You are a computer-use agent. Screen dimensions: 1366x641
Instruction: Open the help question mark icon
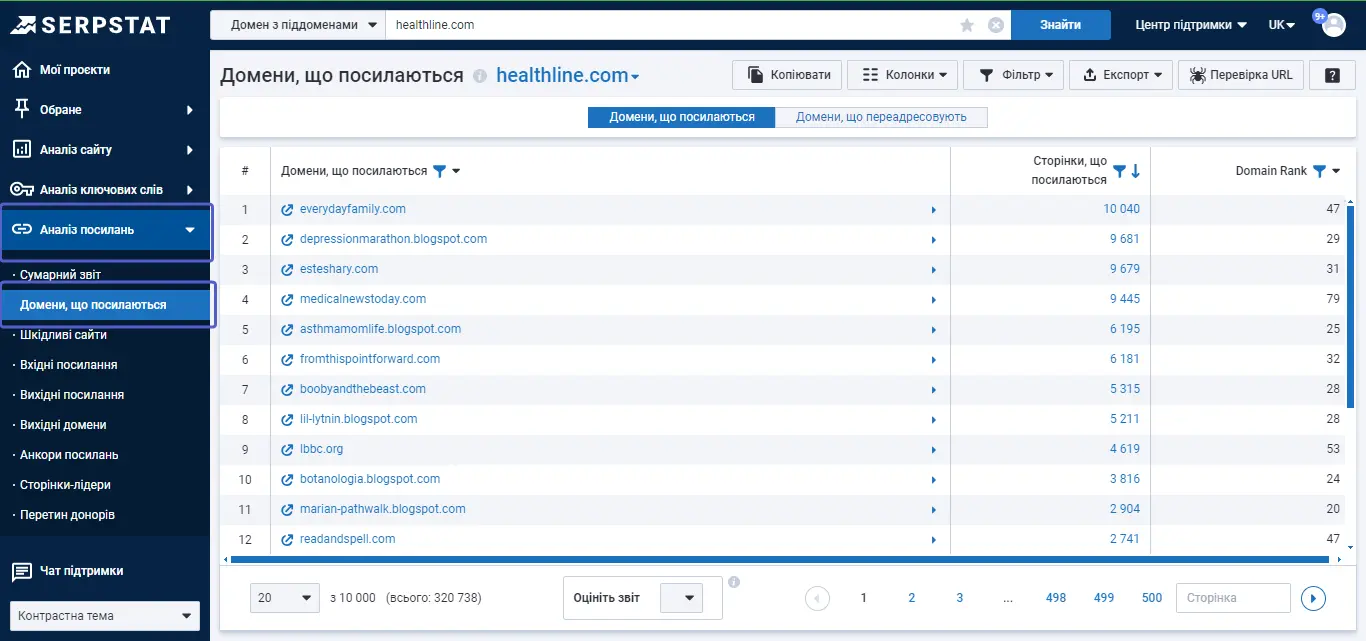pyautogui.click(x=1332, y=75)
